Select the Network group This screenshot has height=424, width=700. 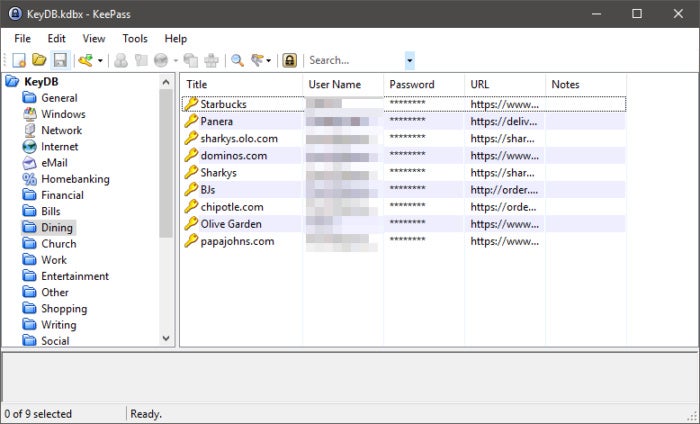(61, 130)
